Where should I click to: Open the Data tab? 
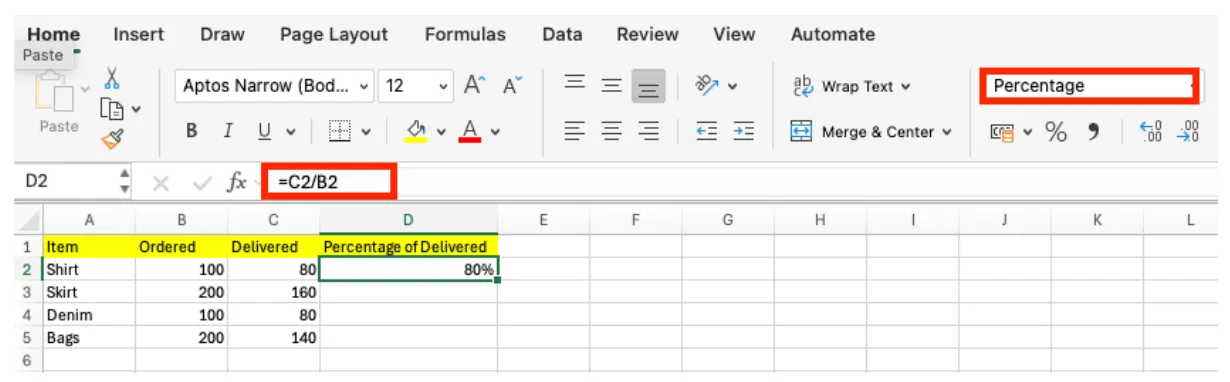pyautogui.click(x=562, y=34)
